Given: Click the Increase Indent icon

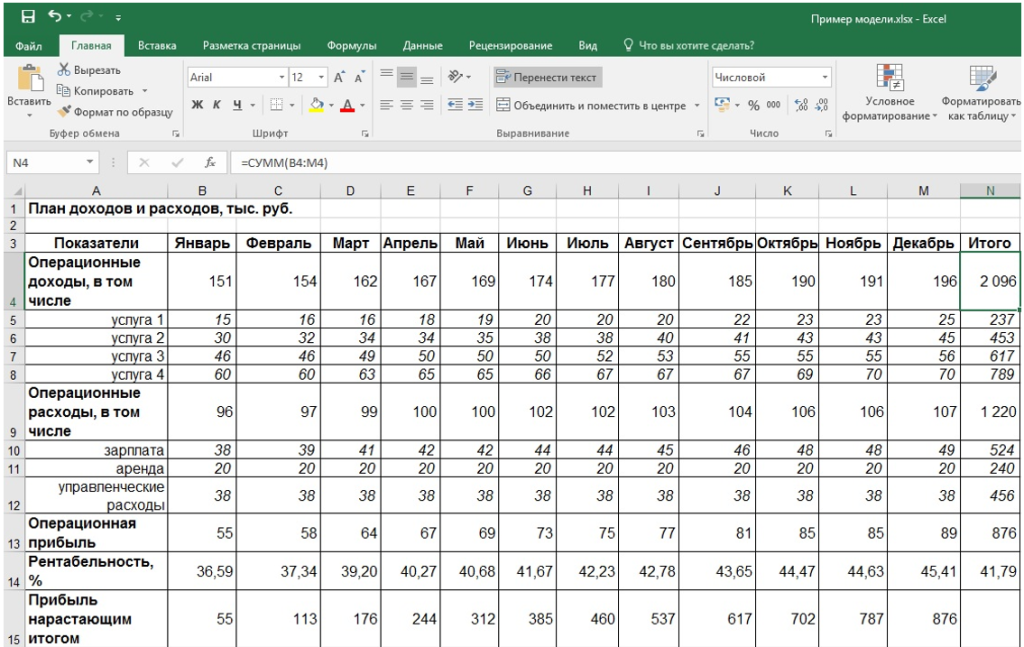Looking at the screenshot, I should pos(475,105).
